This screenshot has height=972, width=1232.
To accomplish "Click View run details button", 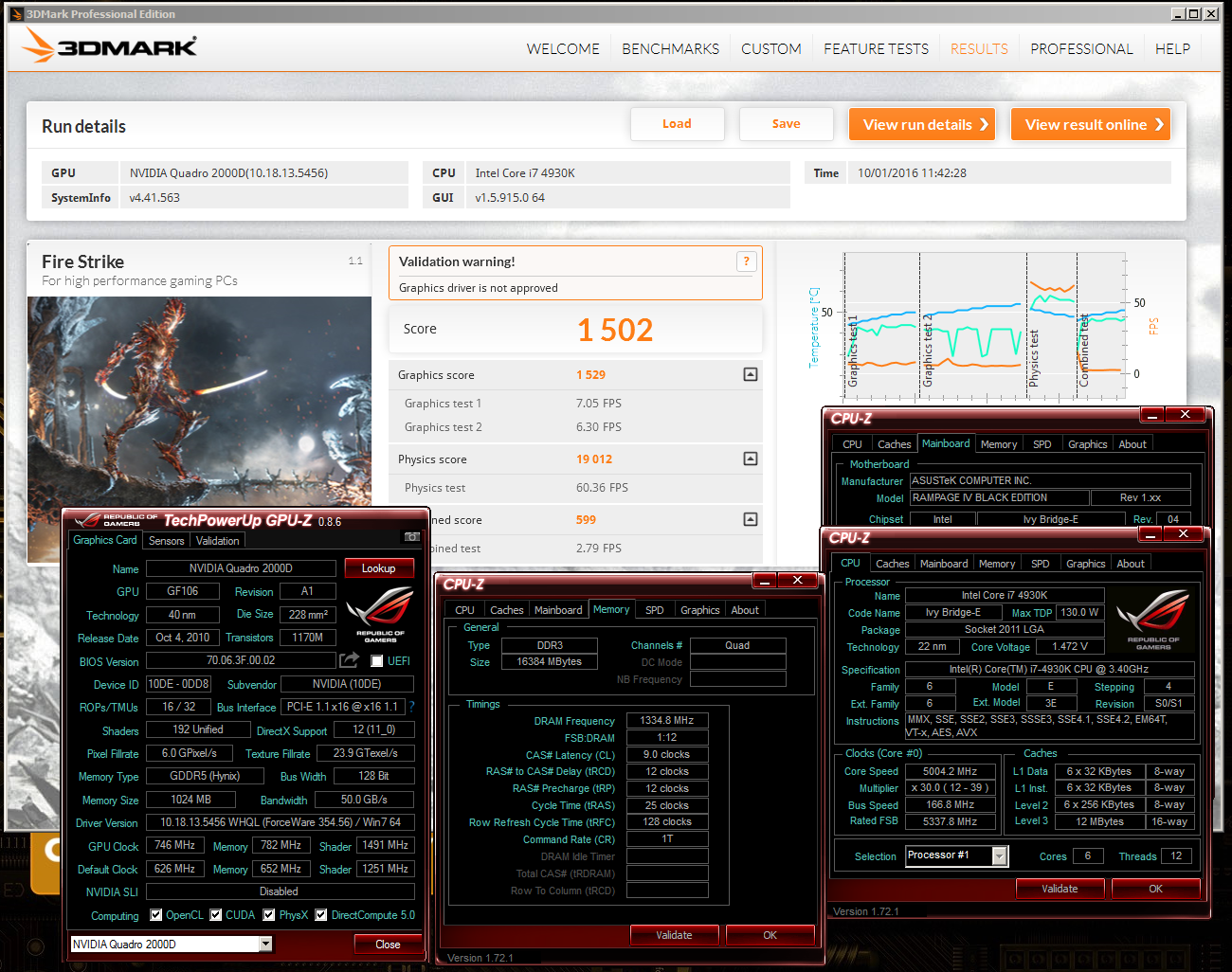I will tap(922, 124).
